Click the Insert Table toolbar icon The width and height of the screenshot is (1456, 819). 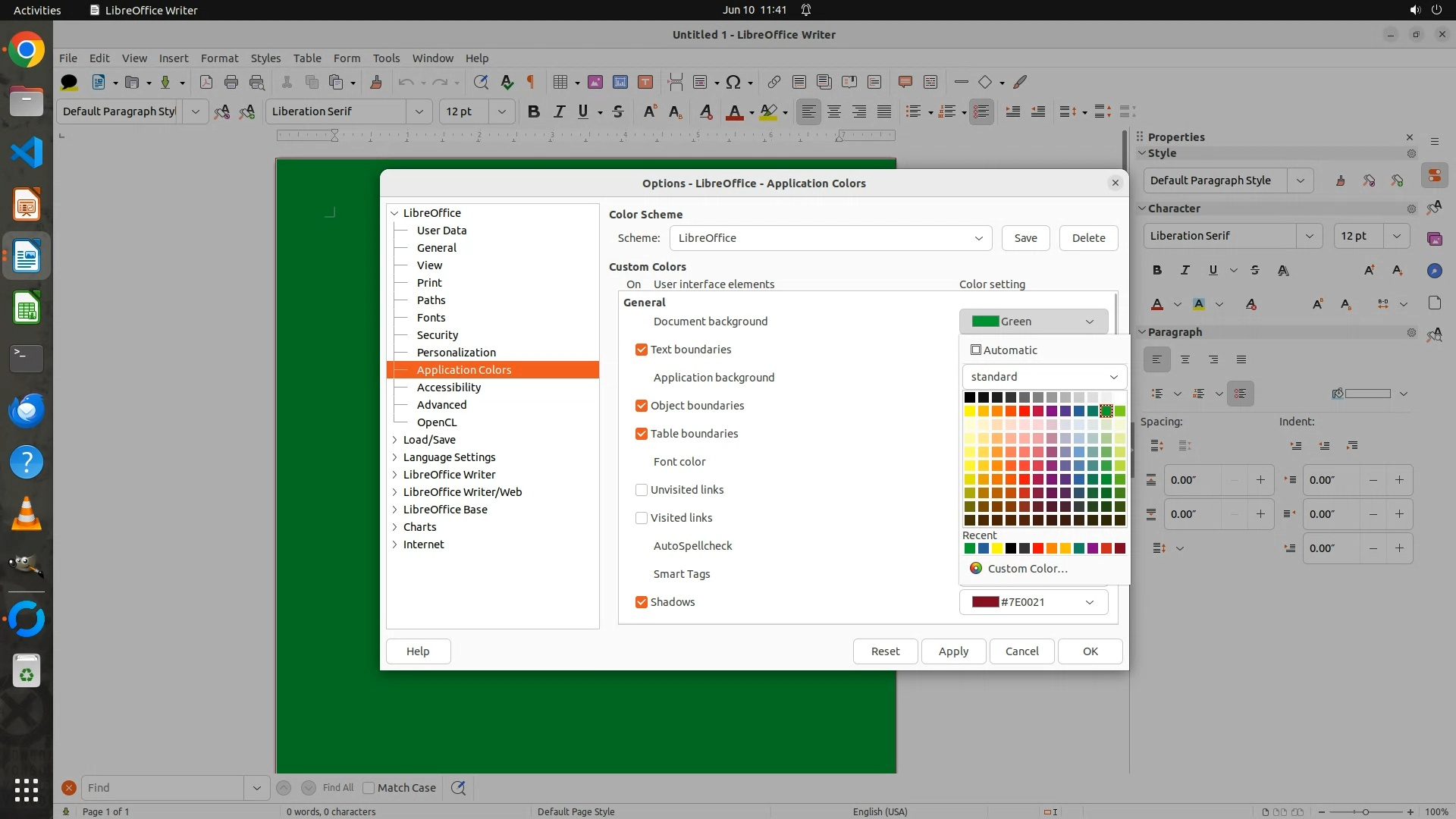click(560, 82)
